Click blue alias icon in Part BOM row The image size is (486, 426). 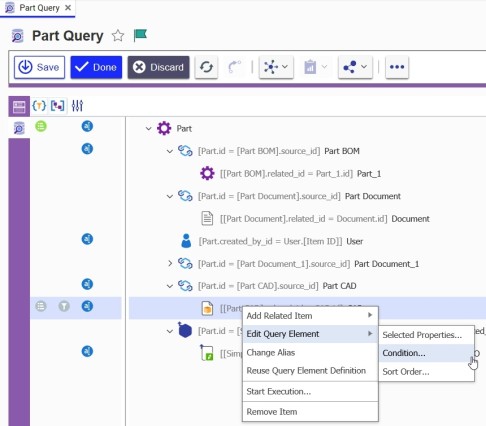pyautogui.click(x=87, y=149)
